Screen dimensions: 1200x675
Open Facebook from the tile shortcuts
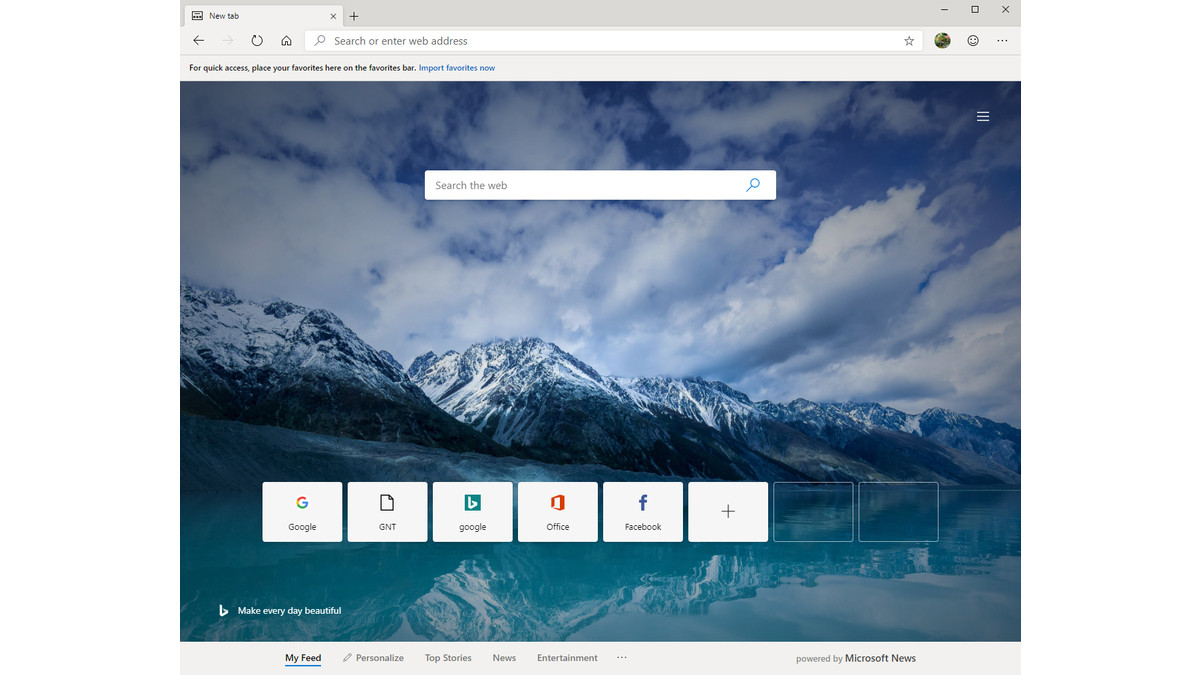(x=642, y=511)
